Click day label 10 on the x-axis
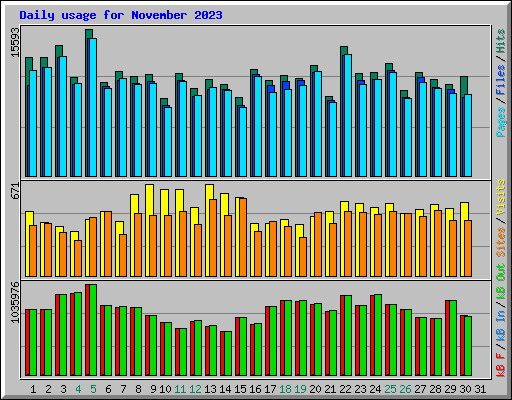This screenshot has width=512, height=400. coord(165,389)
